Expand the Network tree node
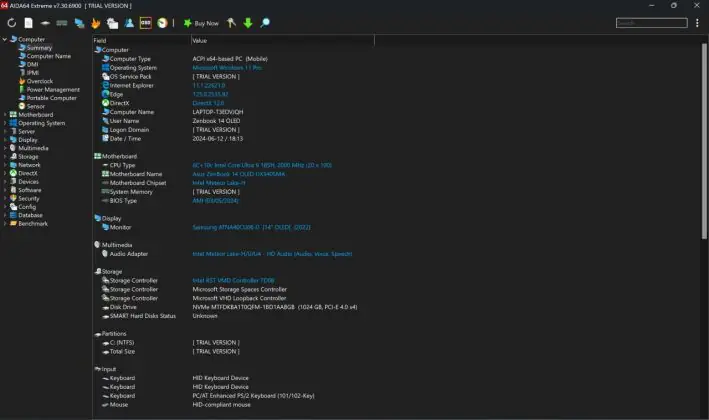This screenshot has width=709, height=420. pyautogui.click(x=5, y=165)
